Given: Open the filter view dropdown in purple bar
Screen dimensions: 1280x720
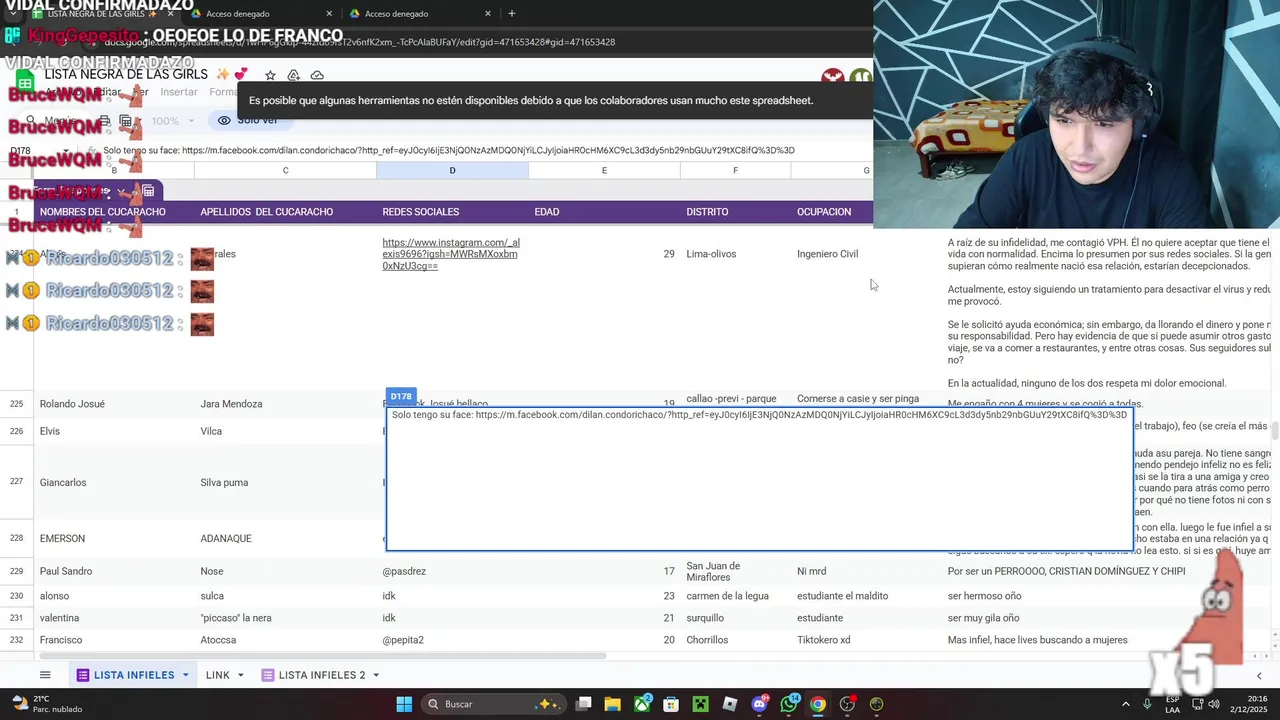Looking at the screenshot, I should point(121,191).
